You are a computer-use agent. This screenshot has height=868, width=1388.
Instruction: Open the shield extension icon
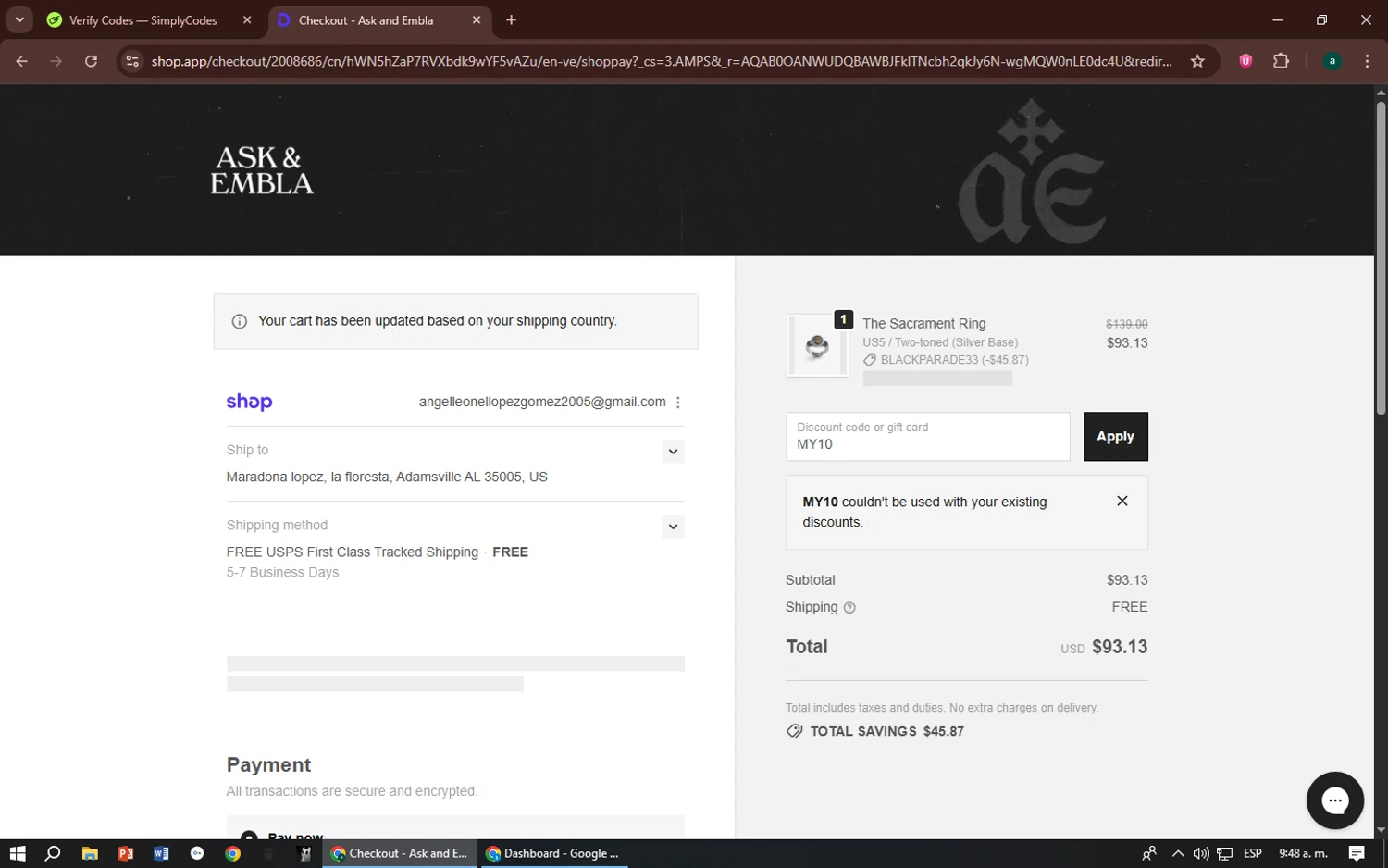[1245, 61]
